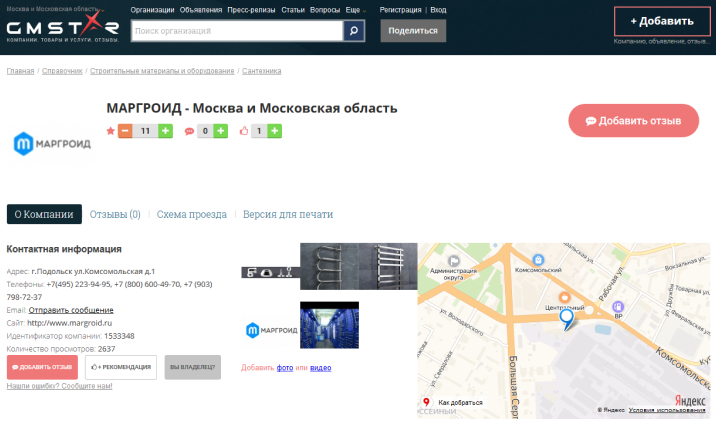Open the Версия для печати tab
This screenshot has height=426, width=716.
pos(288,214)
